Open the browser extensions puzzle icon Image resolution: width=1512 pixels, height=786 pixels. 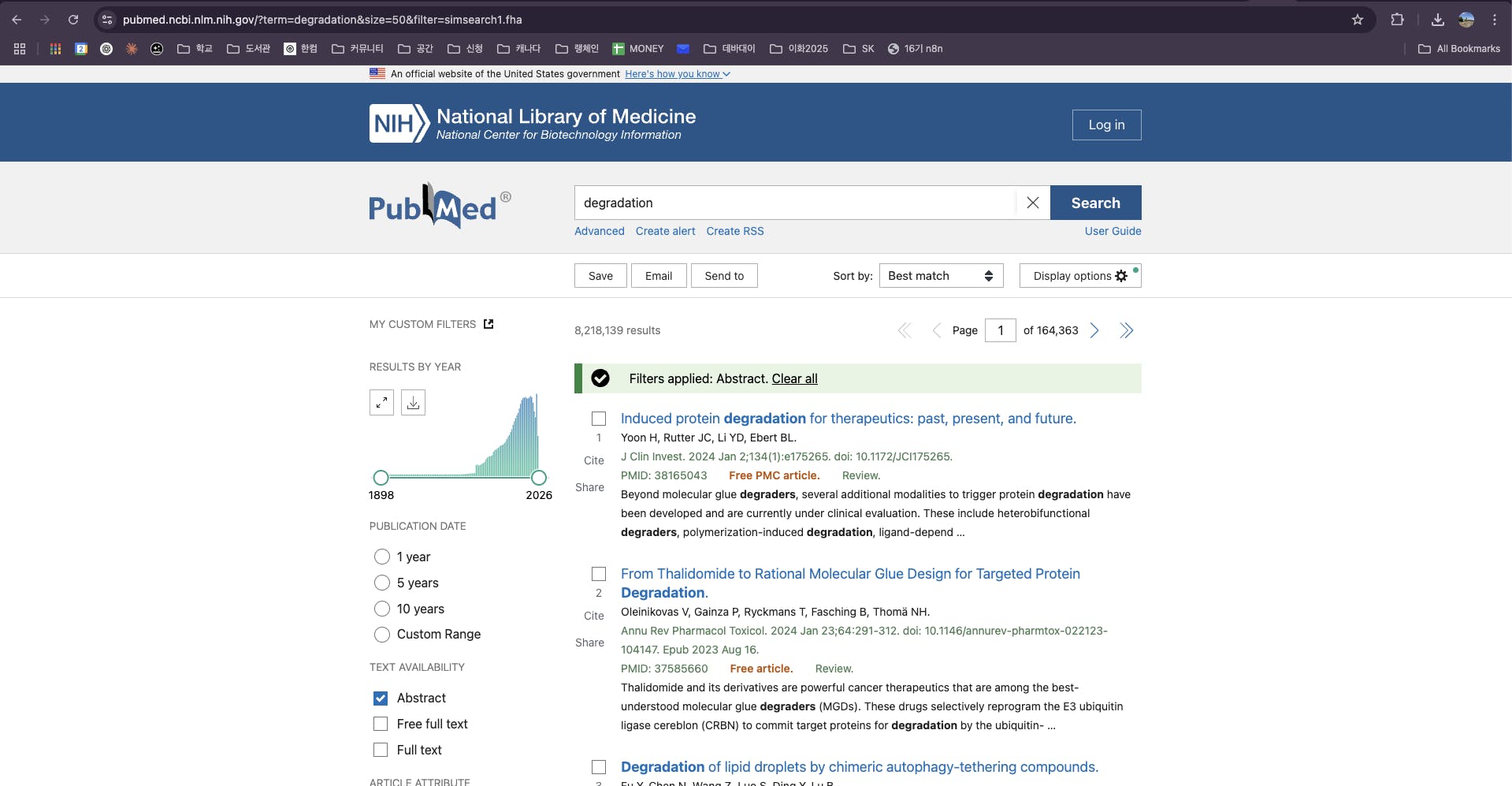[x=1397, y=20]
